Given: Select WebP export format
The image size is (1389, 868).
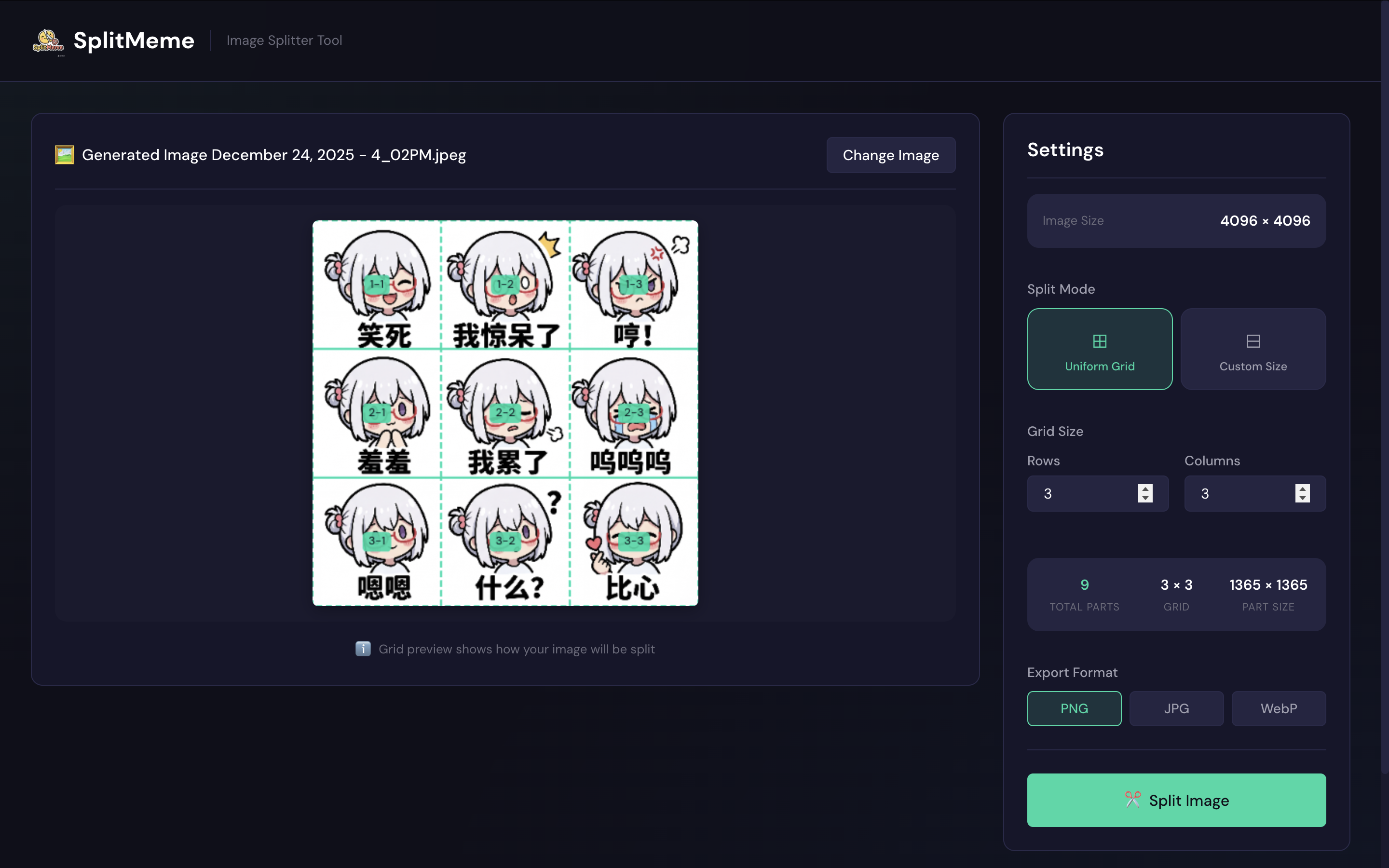Looking at the screenshot, I should click(1278, 708).
